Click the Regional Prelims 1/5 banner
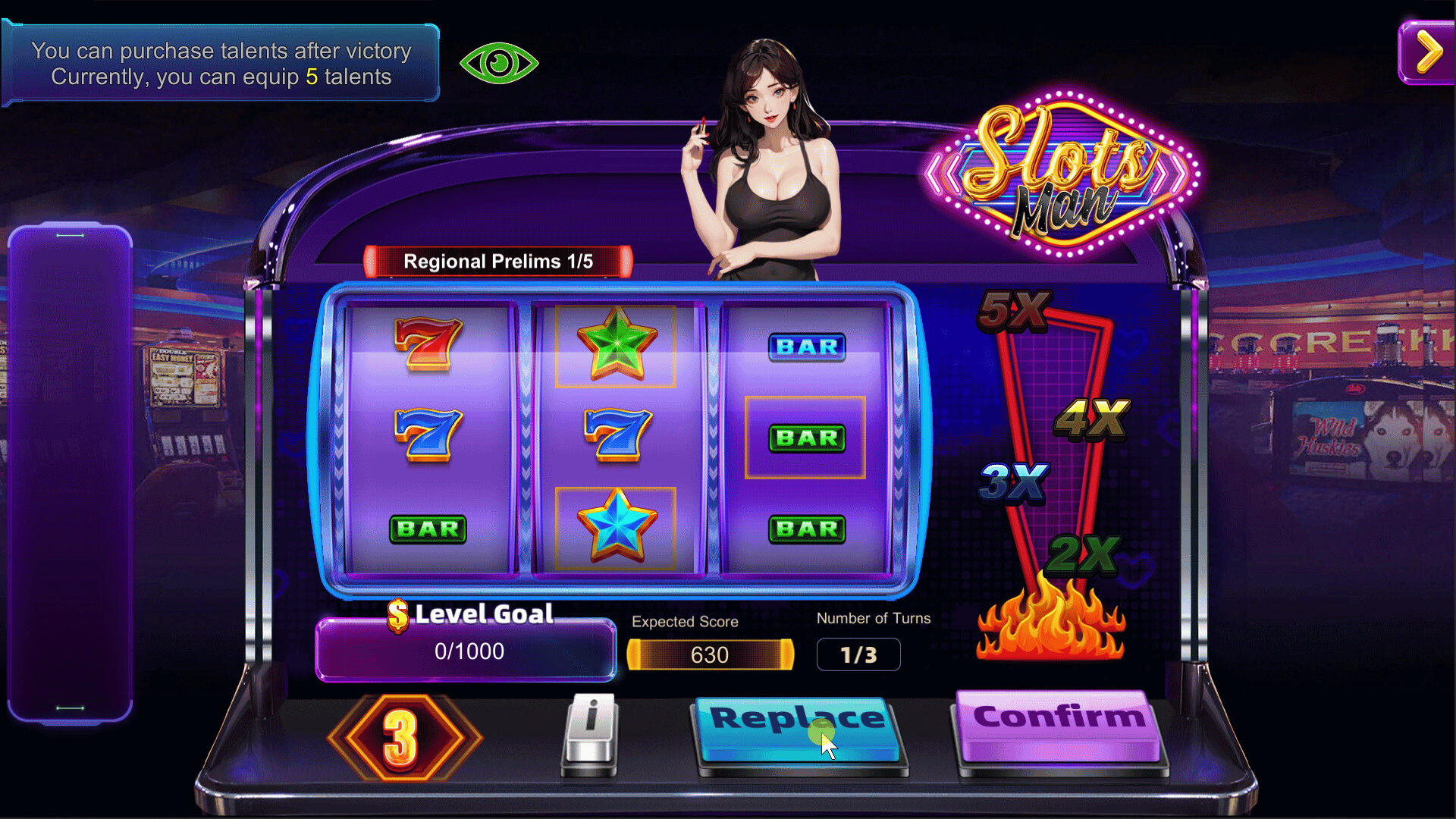Image resolution: width=1456 pixels, height=819 pixels. 498,262
